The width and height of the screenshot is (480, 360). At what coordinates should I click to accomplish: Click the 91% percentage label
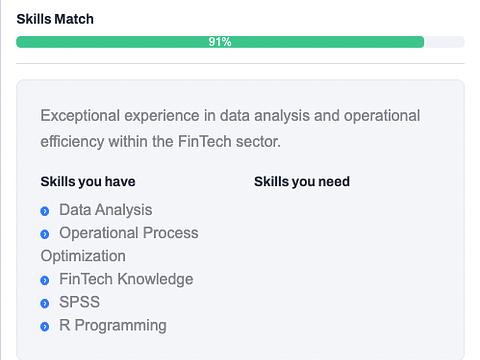[220, 42]
